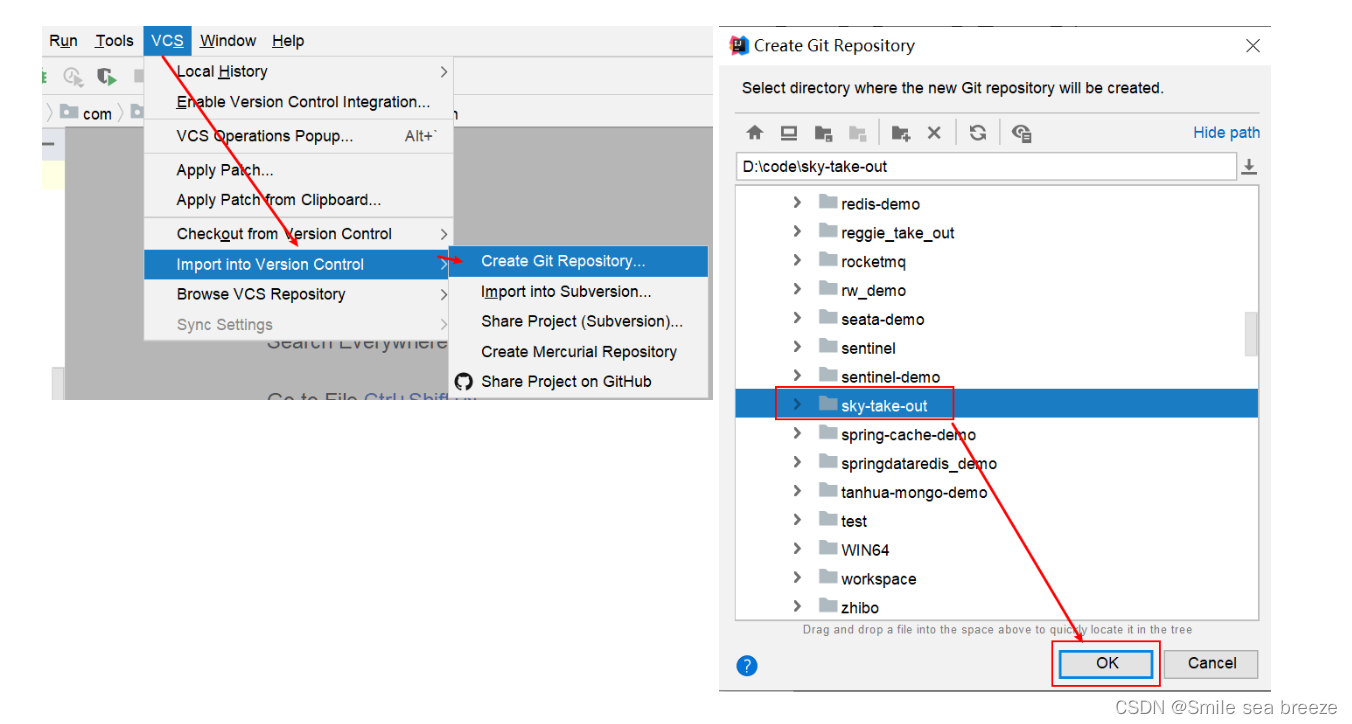Expand the rw_demo folder node
1352x724 pixels.
click(797, 290)
